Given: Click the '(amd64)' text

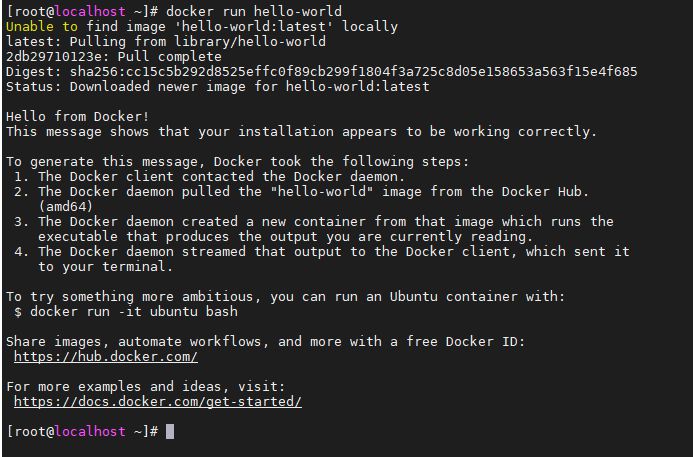Looking at the screenshot, I should click(66, 206).
